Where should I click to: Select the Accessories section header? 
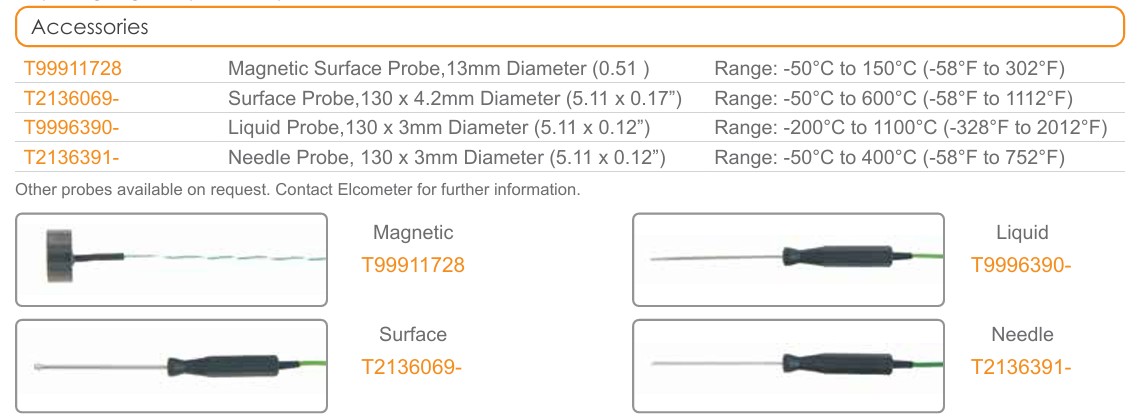(90, 28)
